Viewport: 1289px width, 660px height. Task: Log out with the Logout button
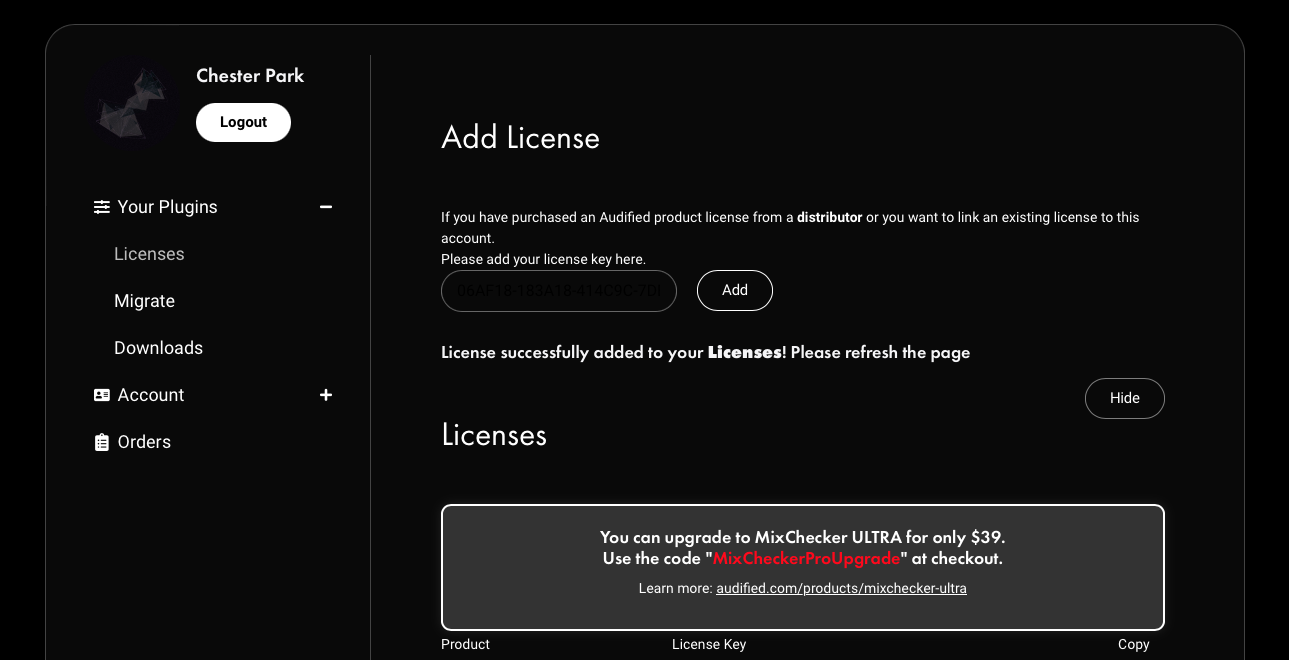(243, 122)
